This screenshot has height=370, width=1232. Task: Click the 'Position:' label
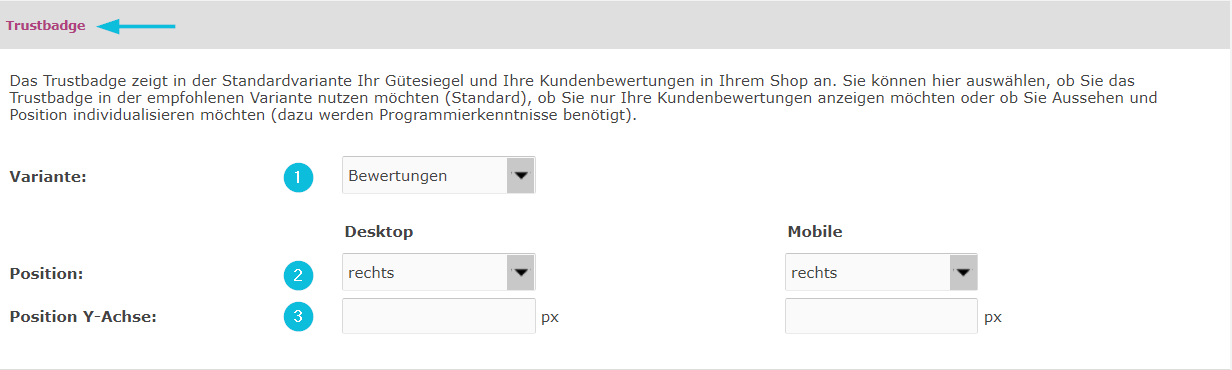[x=45, y=273]
